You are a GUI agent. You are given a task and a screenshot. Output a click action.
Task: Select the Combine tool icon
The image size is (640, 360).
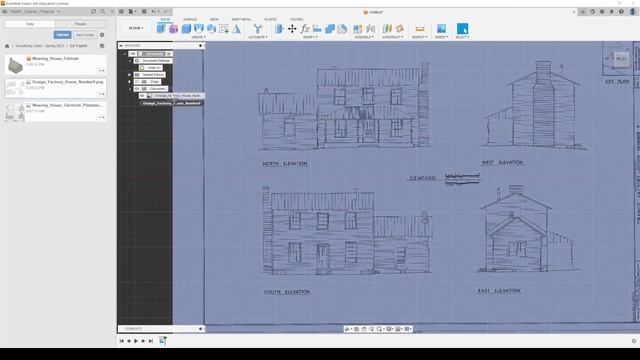click(330, 29)
